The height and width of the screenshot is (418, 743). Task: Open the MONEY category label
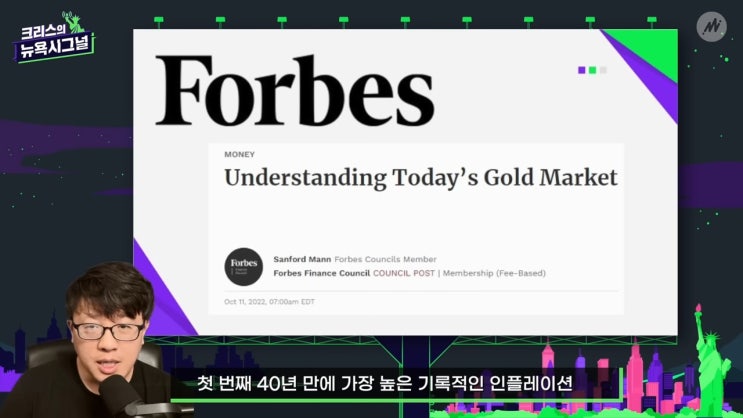(x=239, y=154)
